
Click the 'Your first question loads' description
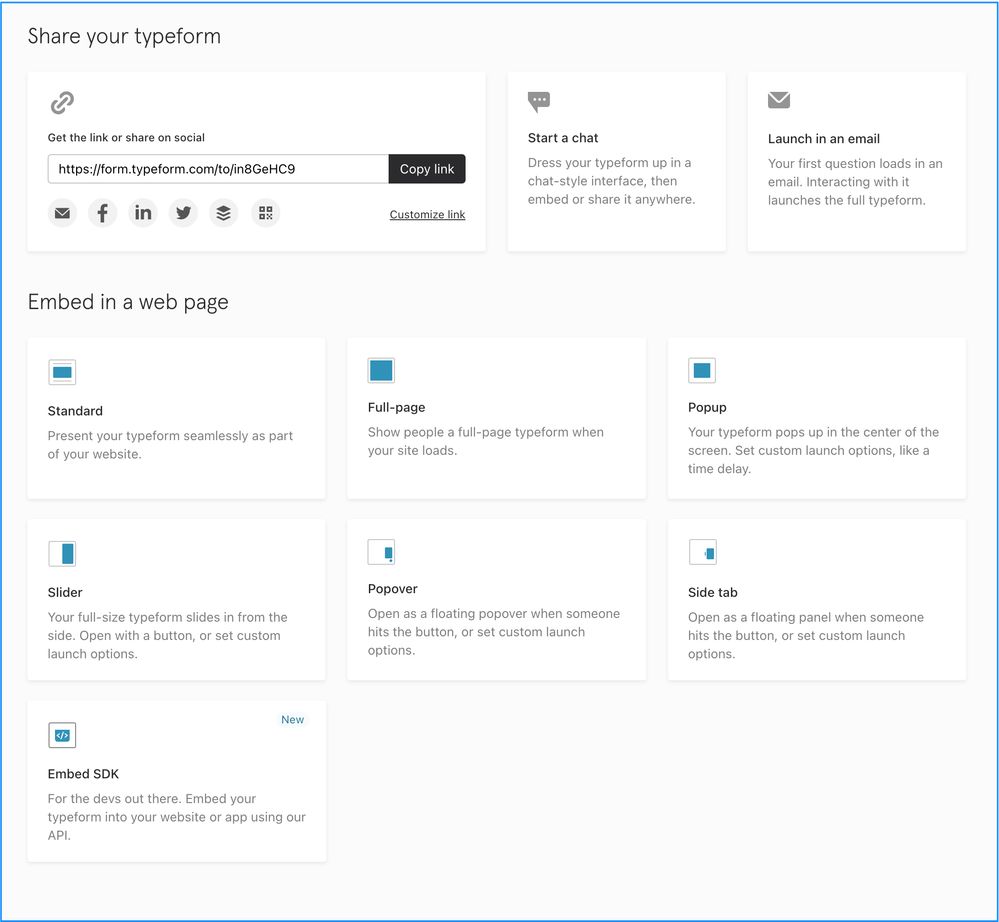tap(855, 182)
